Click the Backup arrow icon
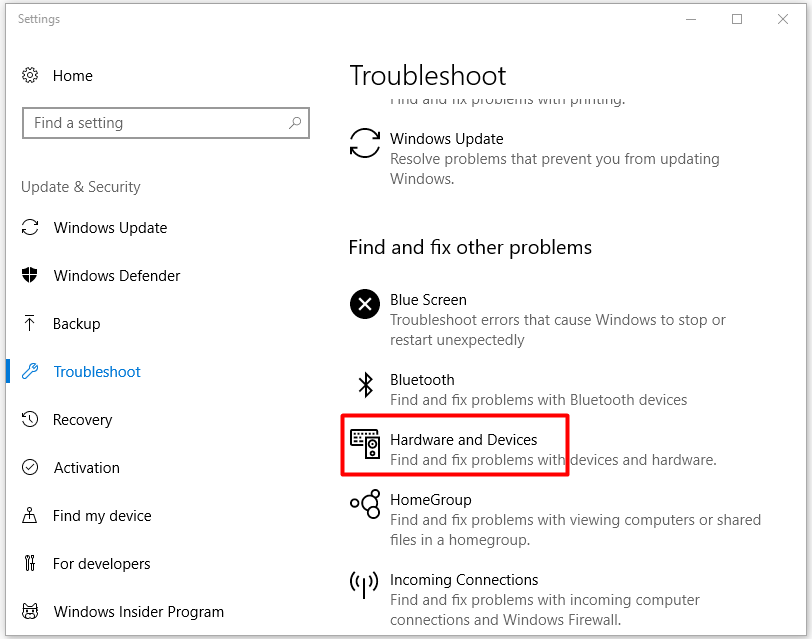The image size is (812, 639). pyautogui.click(x=30, y=324)
